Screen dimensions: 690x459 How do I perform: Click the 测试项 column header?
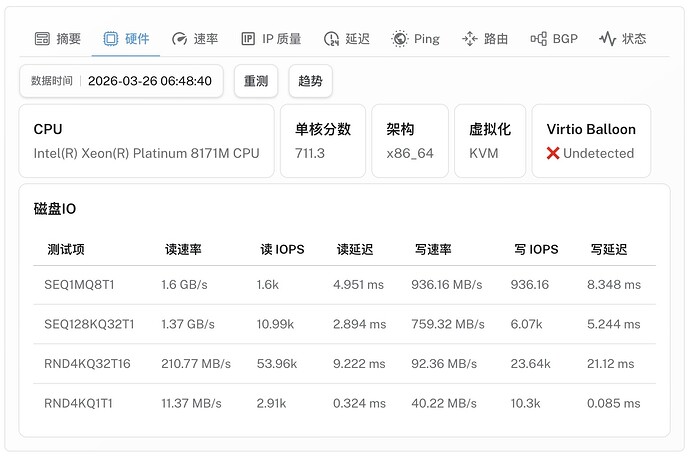click(x=66, y=250)
